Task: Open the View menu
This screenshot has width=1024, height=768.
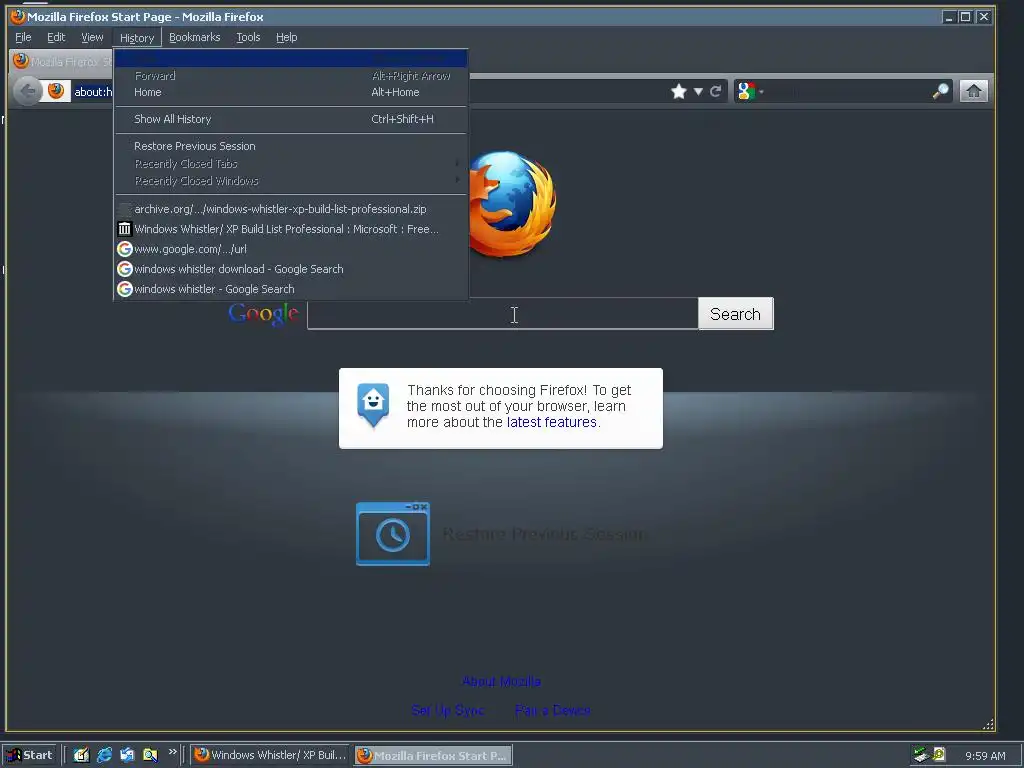Action: (92, 37)
